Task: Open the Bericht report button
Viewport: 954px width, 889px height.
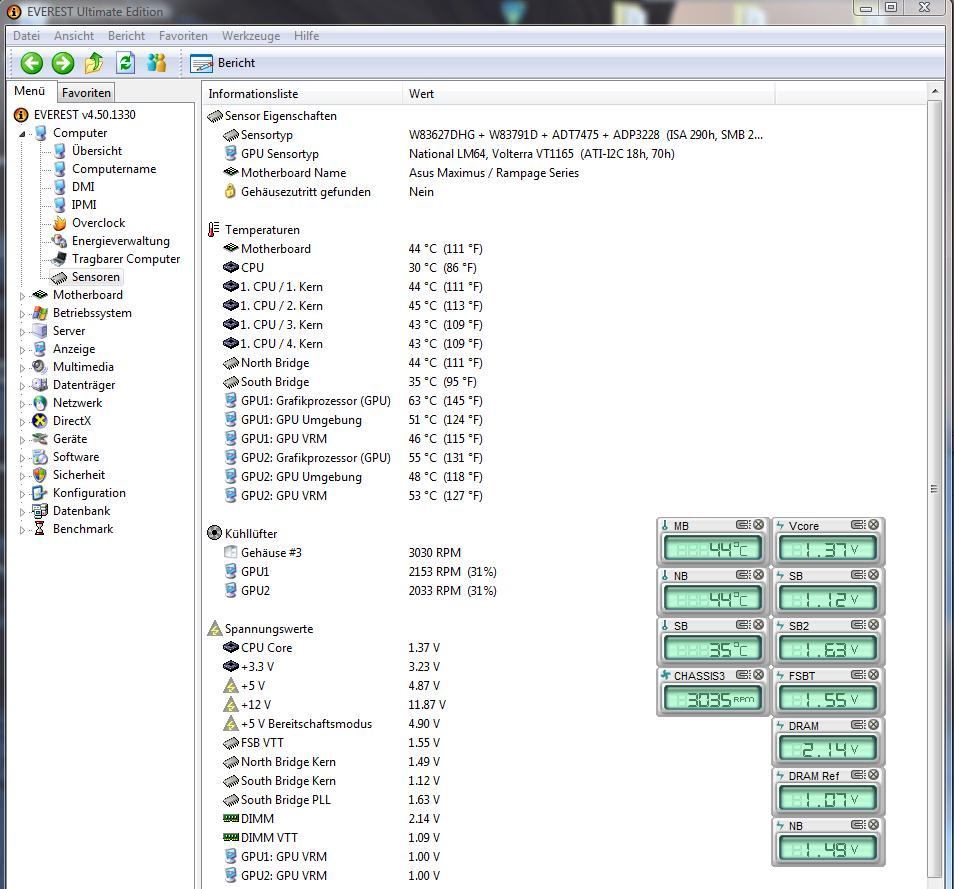Action: (x=223, y=63)
